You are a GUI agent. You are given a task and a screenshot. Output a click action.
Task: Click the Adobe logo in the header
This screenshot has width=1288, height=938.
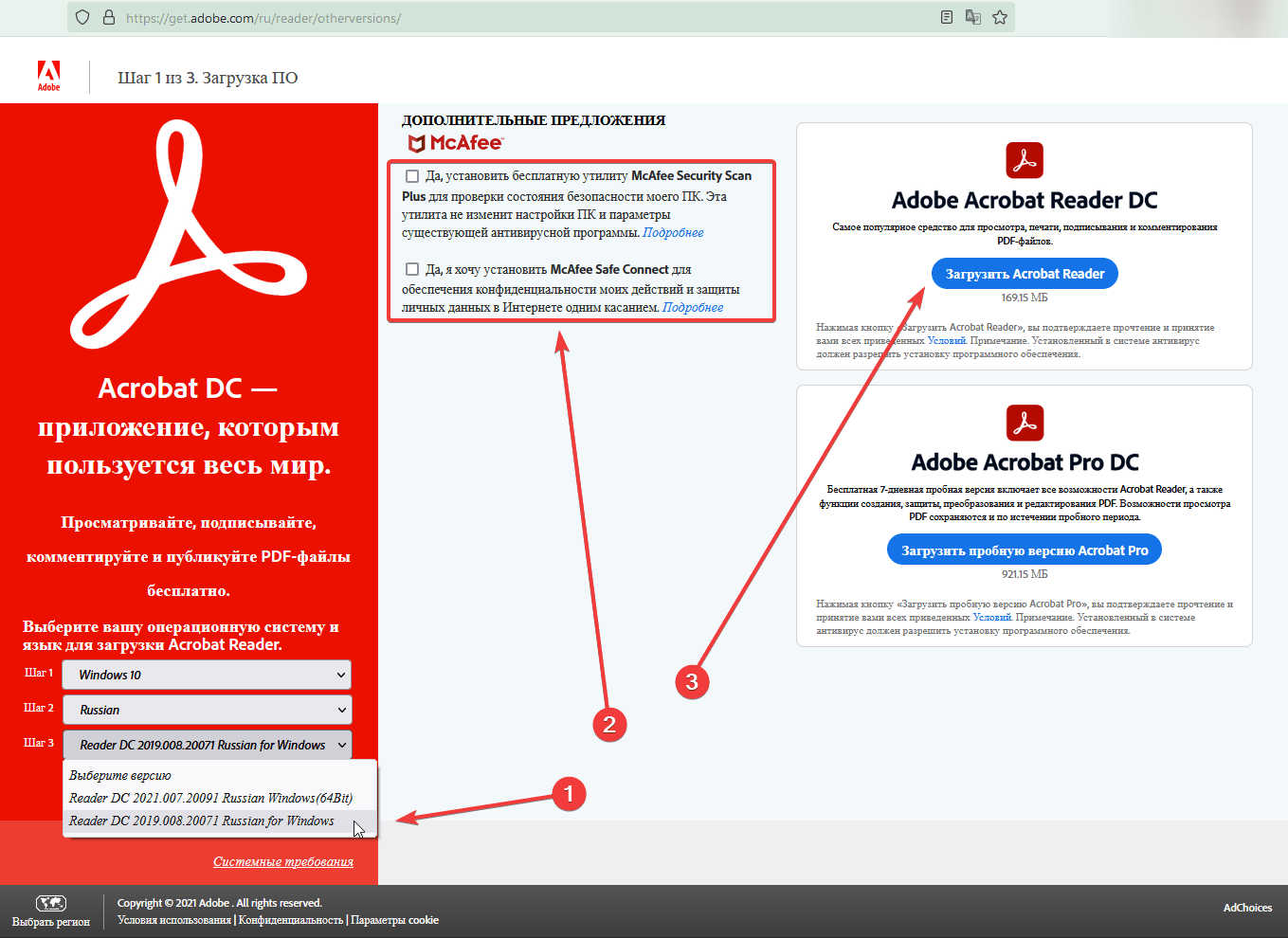tap(48, 76)
